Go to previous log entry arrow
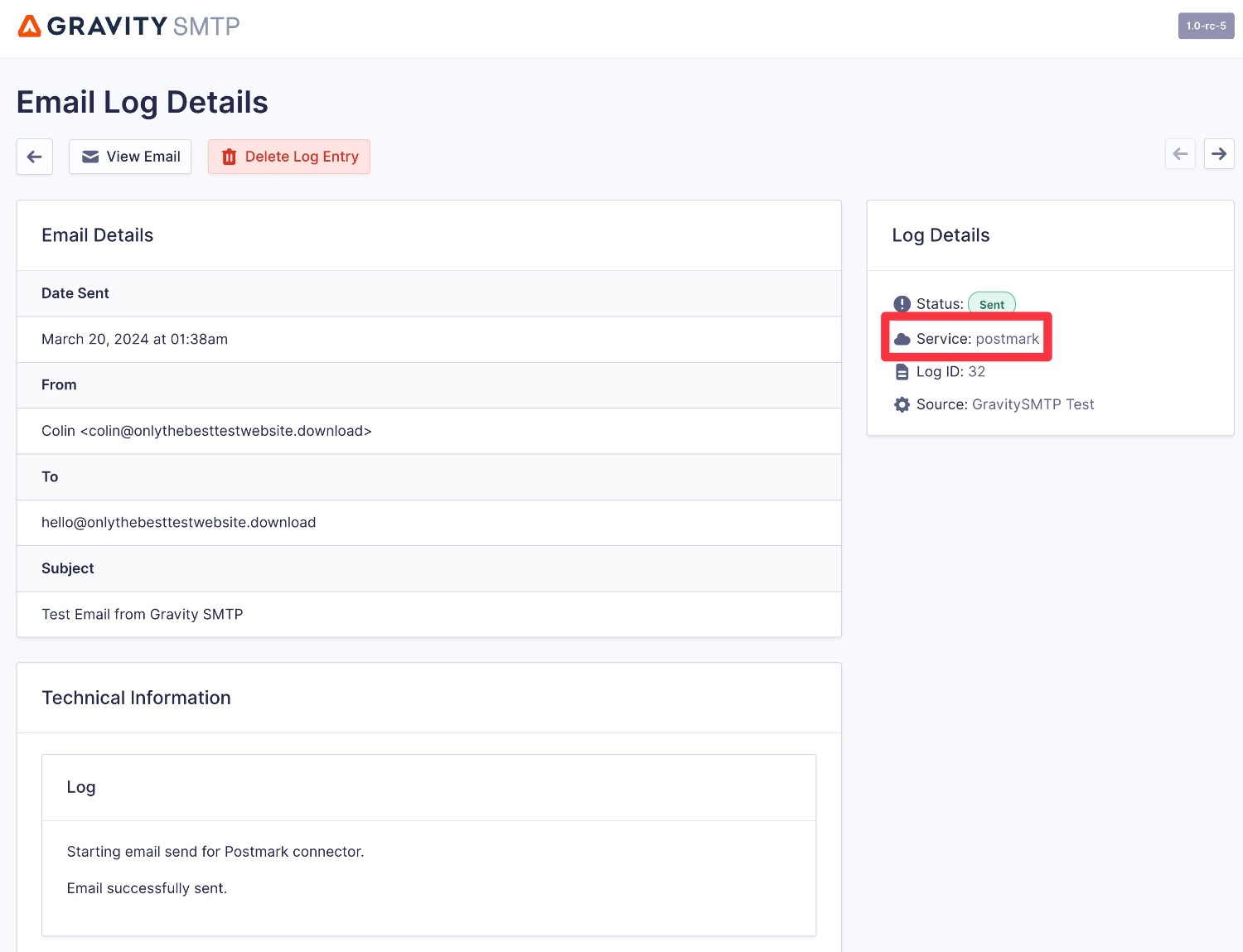 (x=1180, y=154)
